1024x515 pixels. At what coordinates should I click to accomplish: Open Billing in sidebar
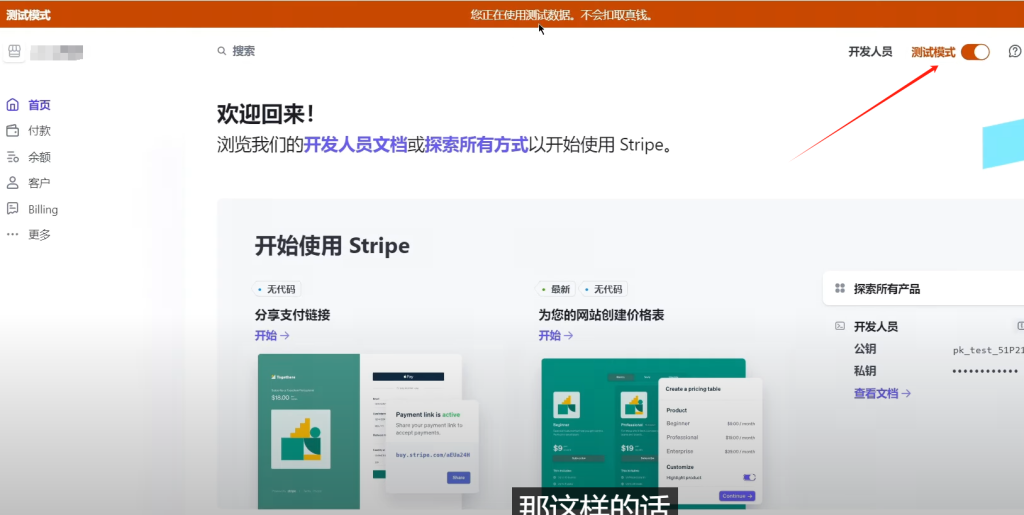tap(43, 210)
